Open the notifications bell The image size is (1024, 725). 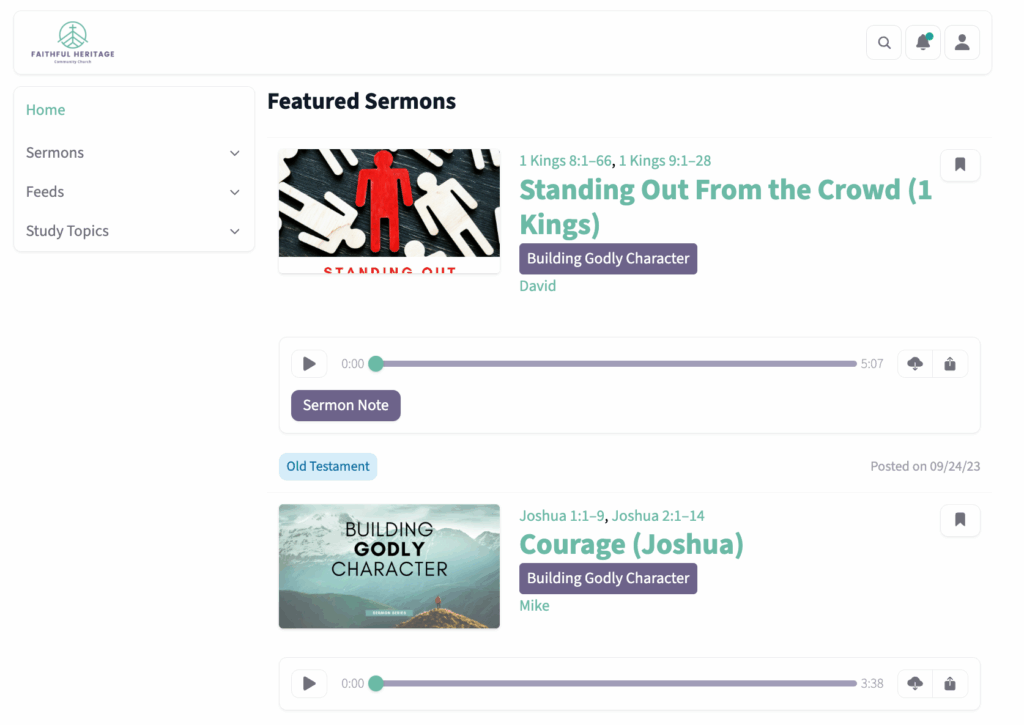point(922,43)
